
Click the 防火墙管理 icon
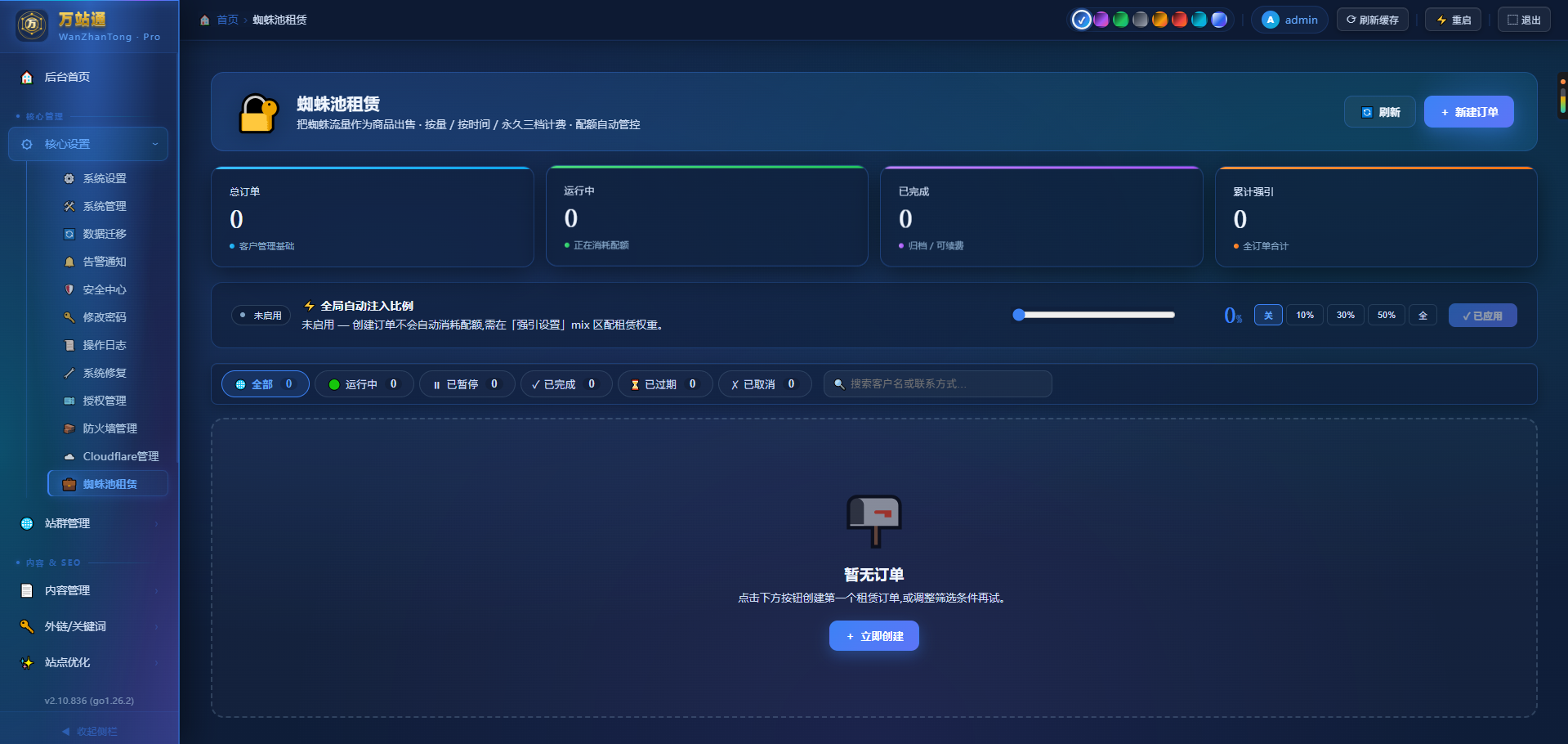[x=69, y=428]
